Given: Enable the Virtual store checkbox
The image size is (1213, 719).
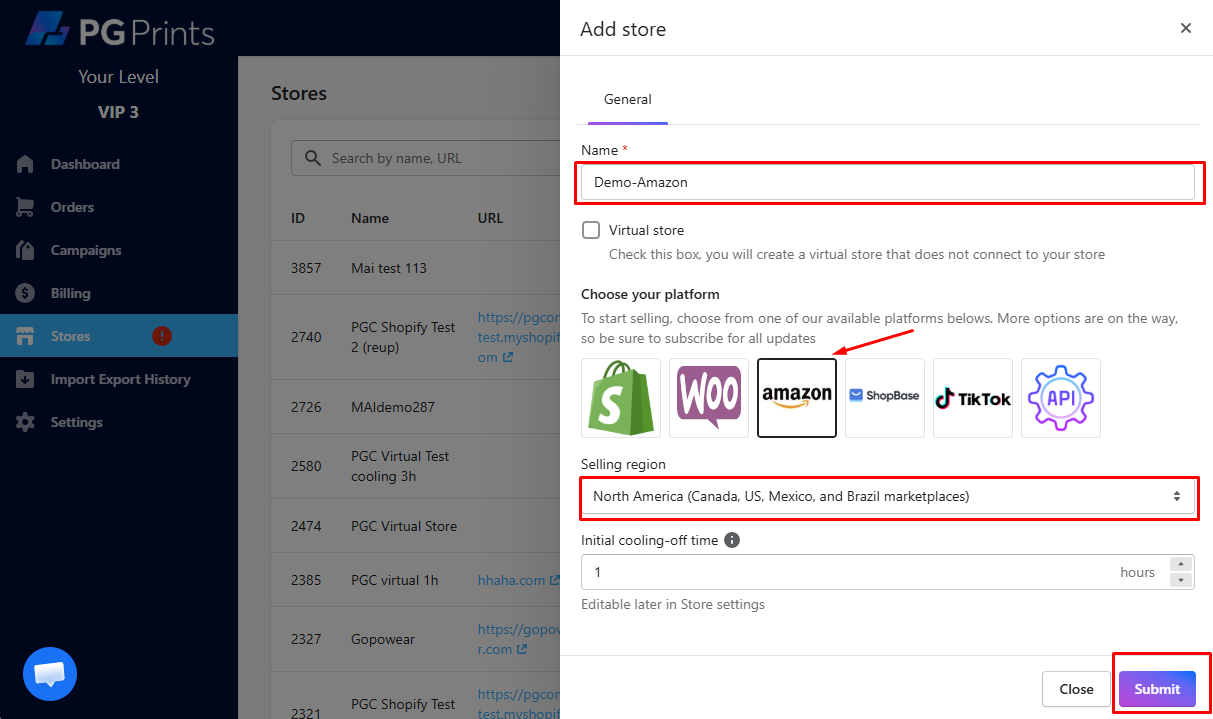Looking at the screenshot, I should point(591,230).
